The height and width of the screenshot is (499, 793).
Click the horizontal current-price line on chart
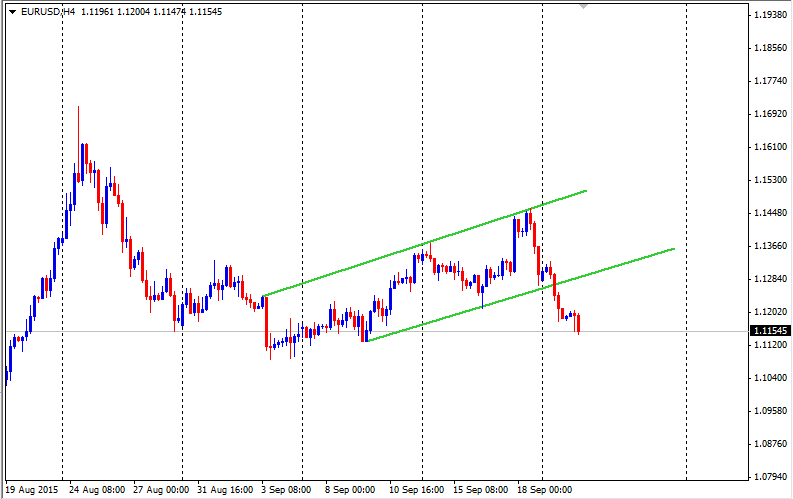(377, 332)
